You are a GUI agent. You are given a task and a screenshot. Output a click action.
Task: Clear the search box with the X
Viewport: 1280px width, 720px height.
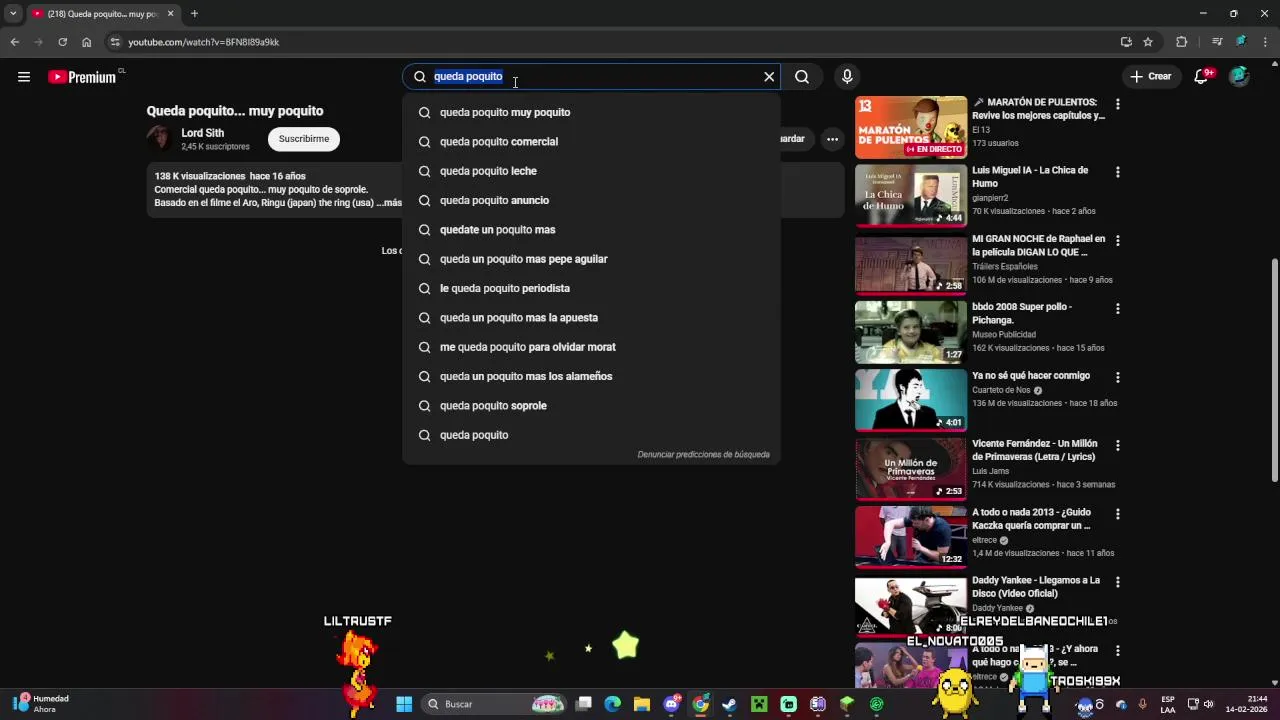[769, 77]
